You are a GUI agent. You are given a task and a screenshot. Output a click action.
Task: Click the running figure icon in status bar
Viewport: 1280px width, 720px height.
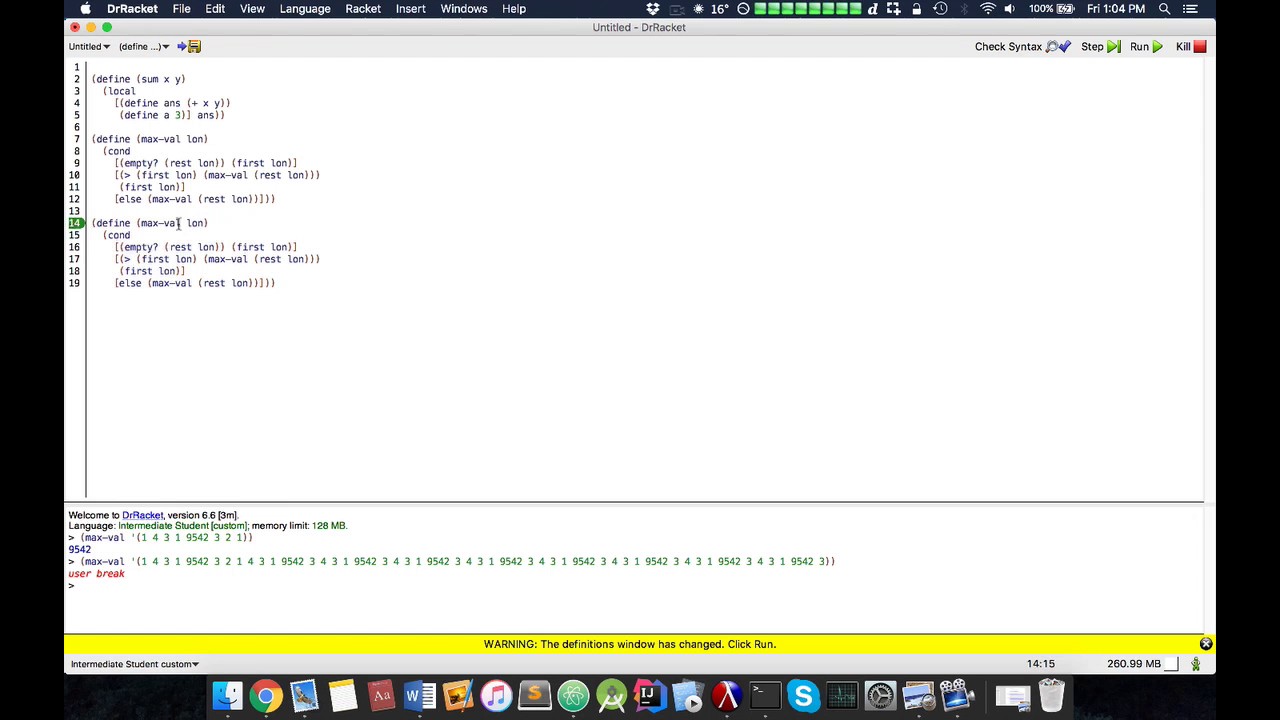(1195, 664)
